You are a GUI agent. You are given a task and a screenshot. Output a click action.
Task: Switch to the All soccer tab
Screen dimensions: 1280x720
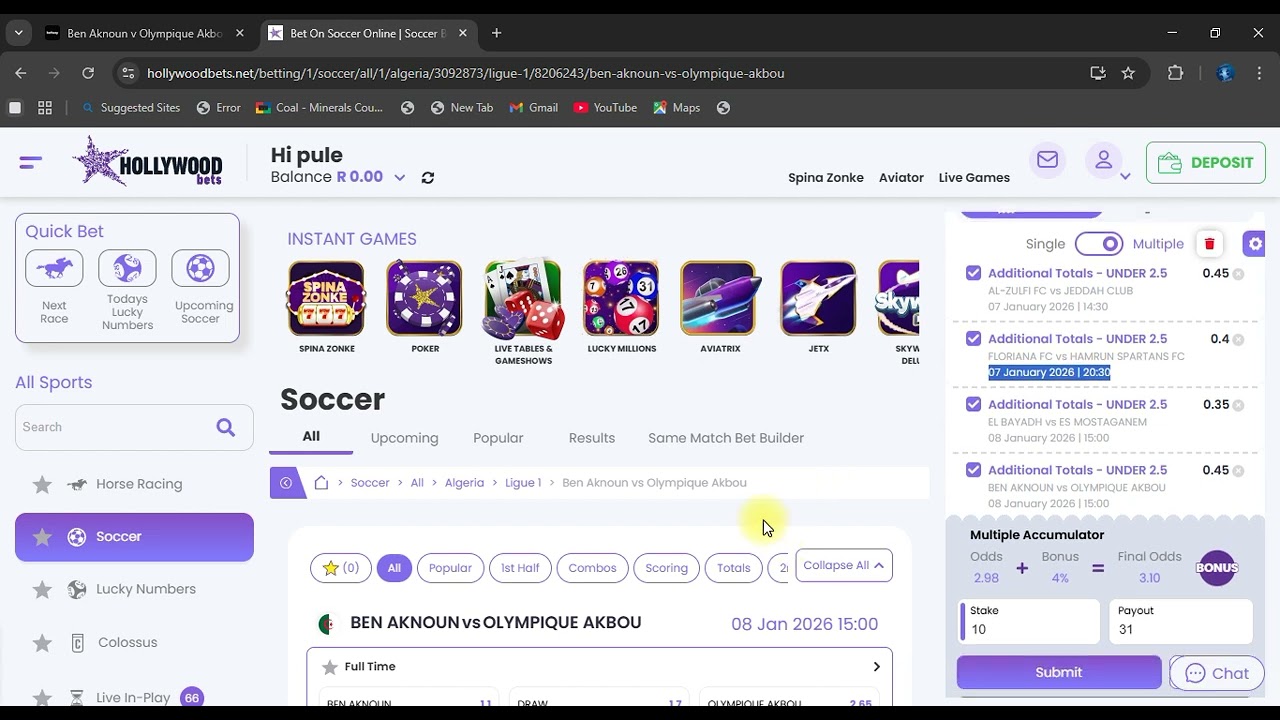point(311,437)
